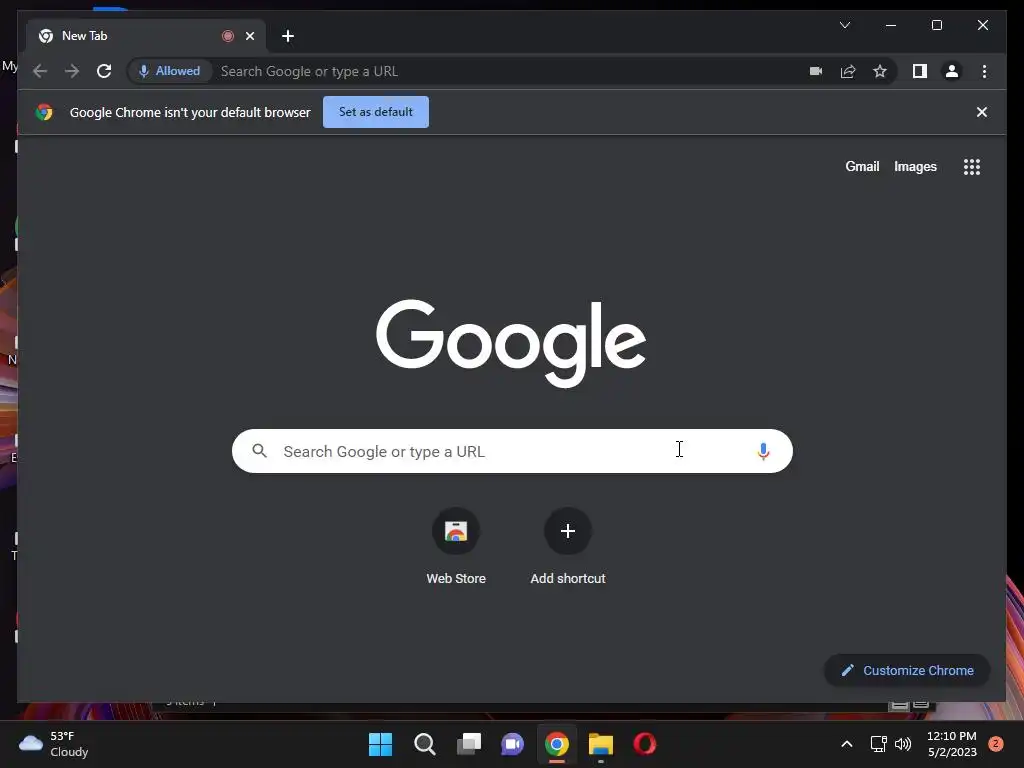Click the Add shortcut tile
This screenshot has width=1024, height=768.
(568, 546)
